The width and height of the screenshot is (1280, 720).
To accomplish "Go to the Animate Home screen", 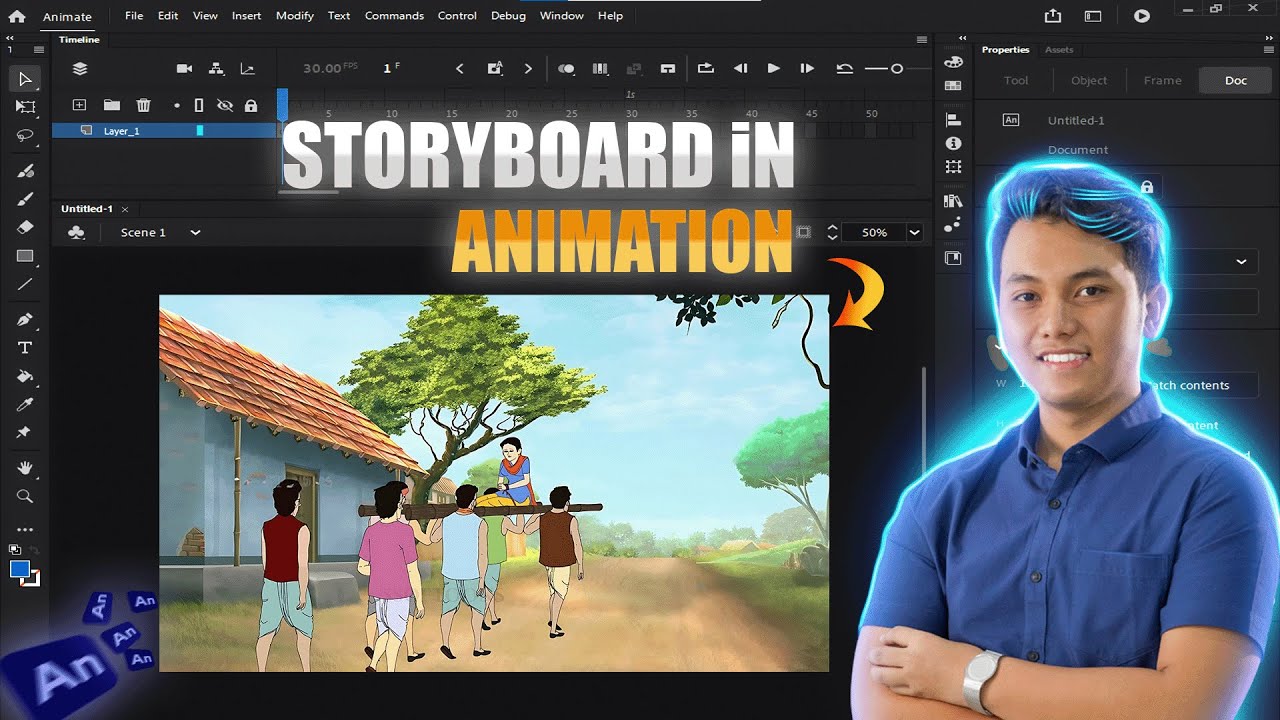I will point(17,16).
